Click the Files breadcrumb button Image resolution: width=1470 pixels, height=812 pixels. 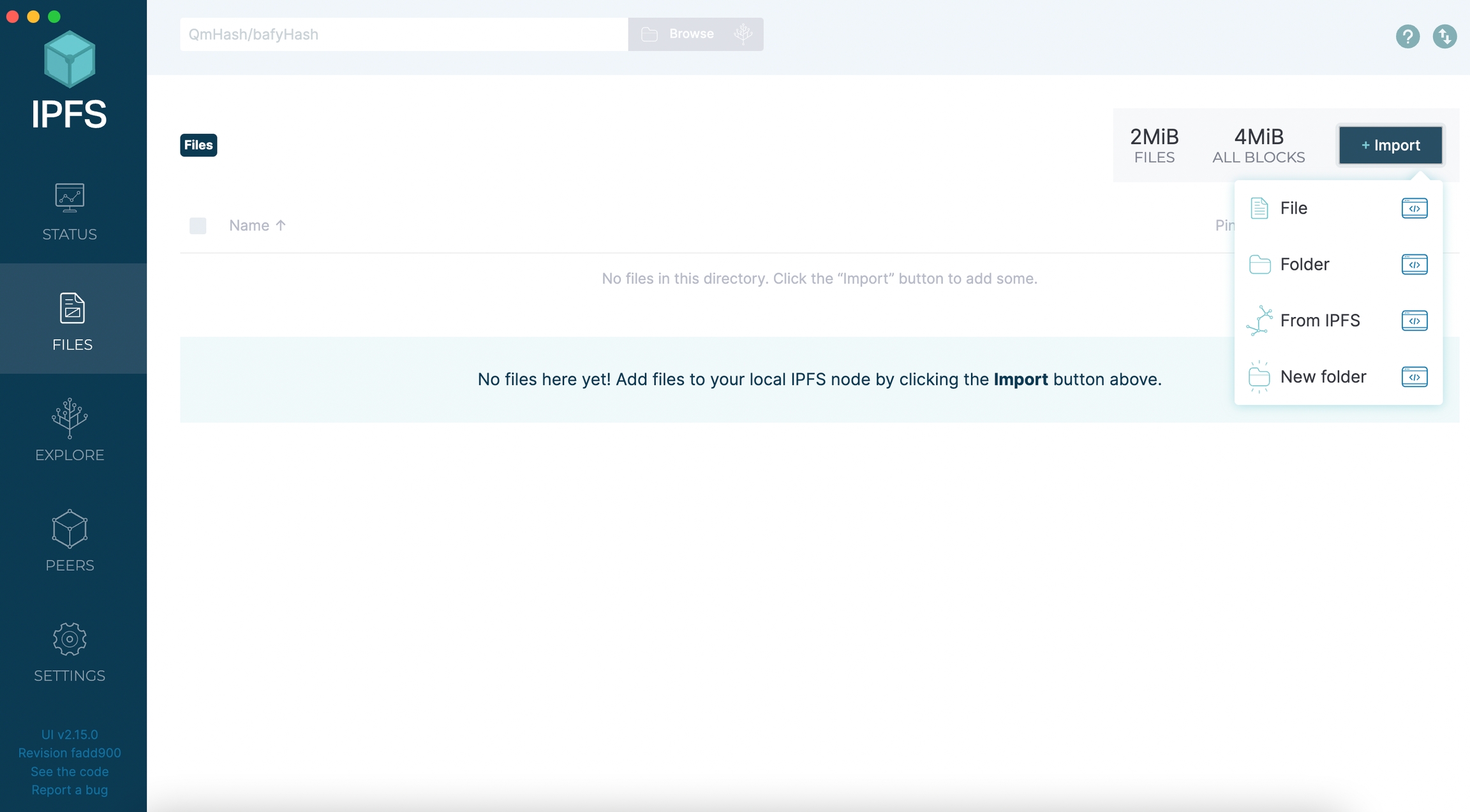[x=198, y=145]
